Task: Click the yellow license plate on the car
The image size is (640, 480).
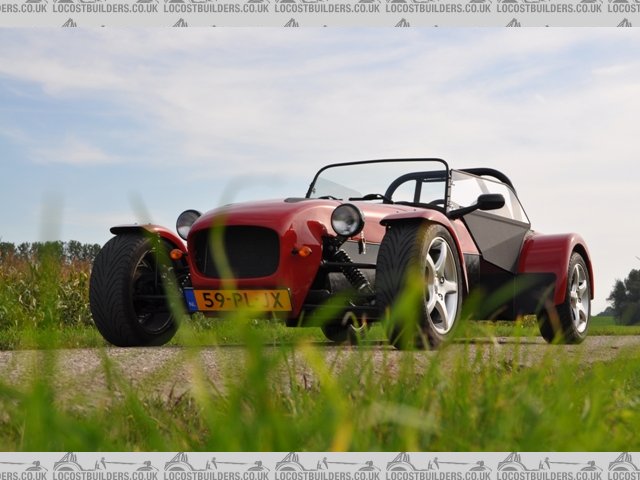Action: [240, 300]
